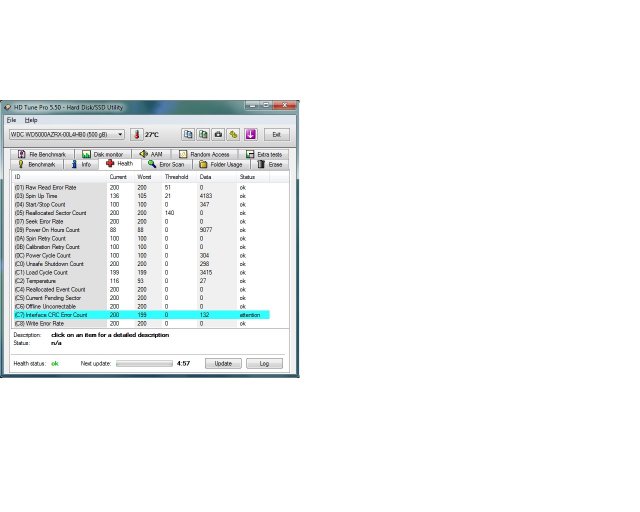This screenshot has height=512, width=640.
Task: Open the drive selection dropdown
Action: (66, 134)
